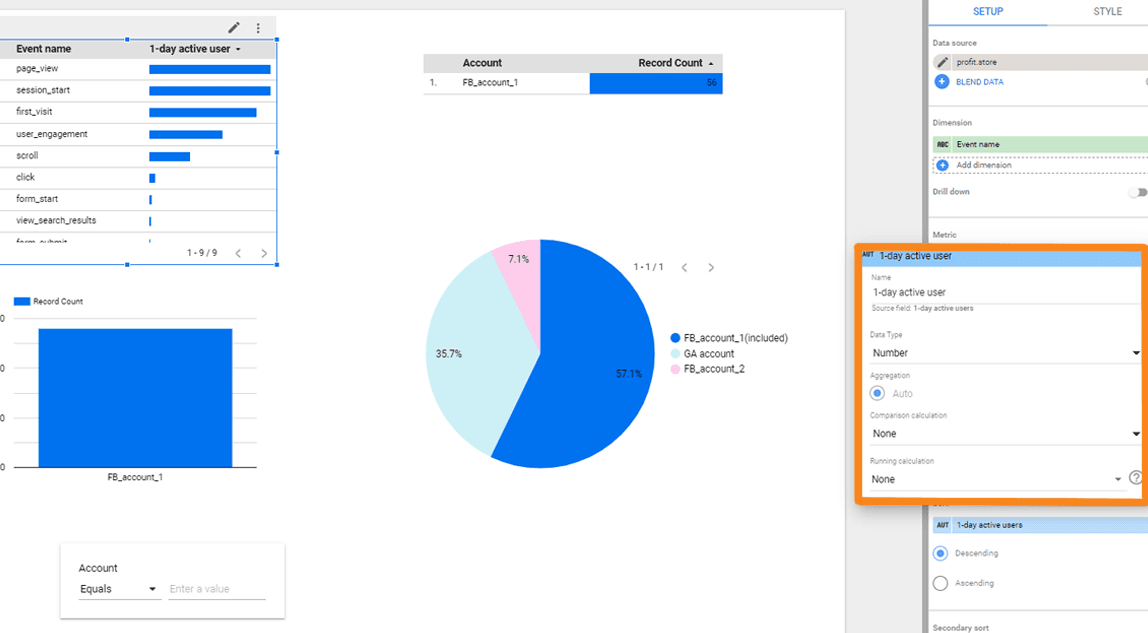1148x633 pixels.
Task: Click FB_account_1 cell in Account table
Action: coord(490,83)
